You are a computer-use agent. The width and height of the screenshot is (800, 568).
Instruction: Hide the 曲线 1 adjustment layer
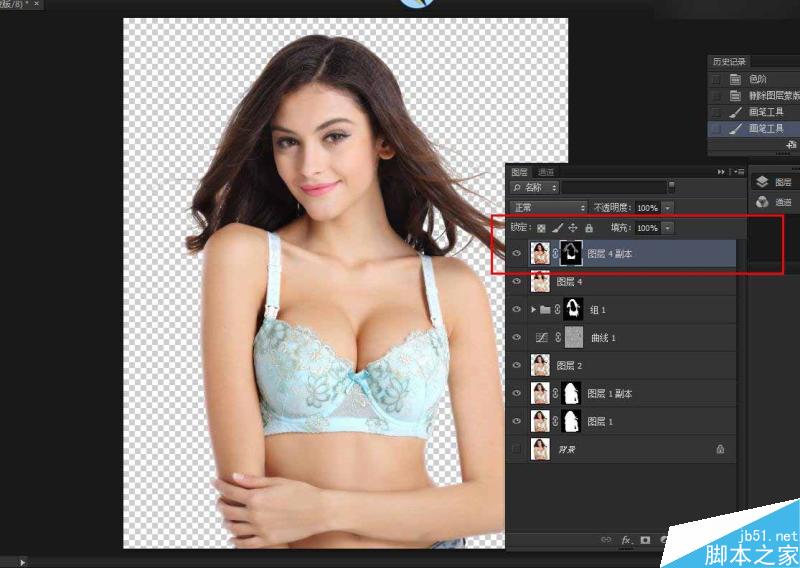pyautogui.click(x=517, y=337)
